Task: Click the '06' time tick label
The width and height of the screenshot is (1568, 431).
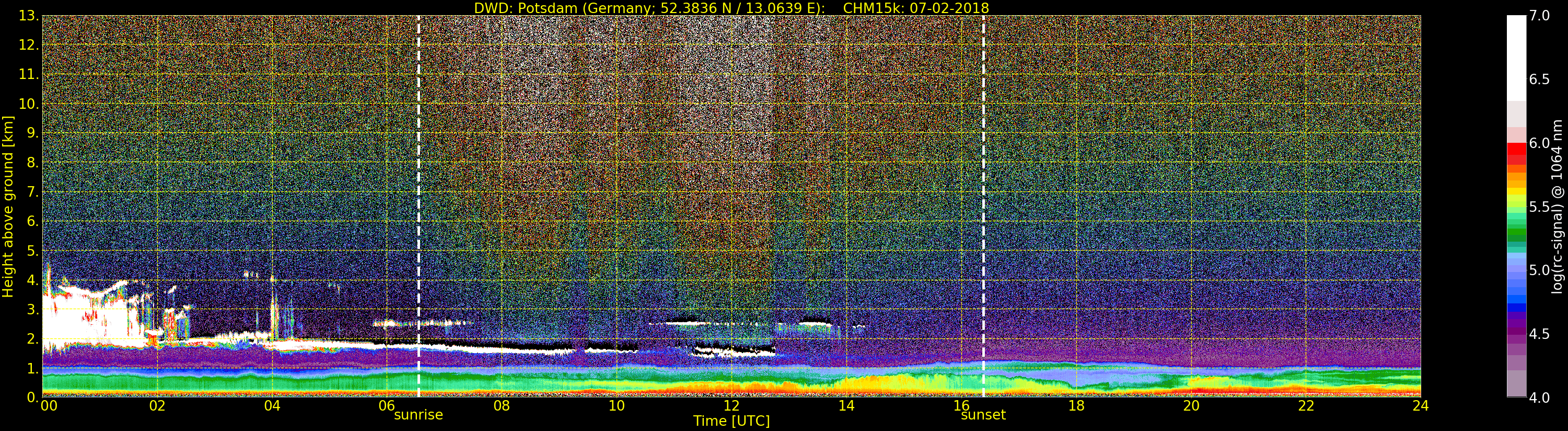Action: 387,405
